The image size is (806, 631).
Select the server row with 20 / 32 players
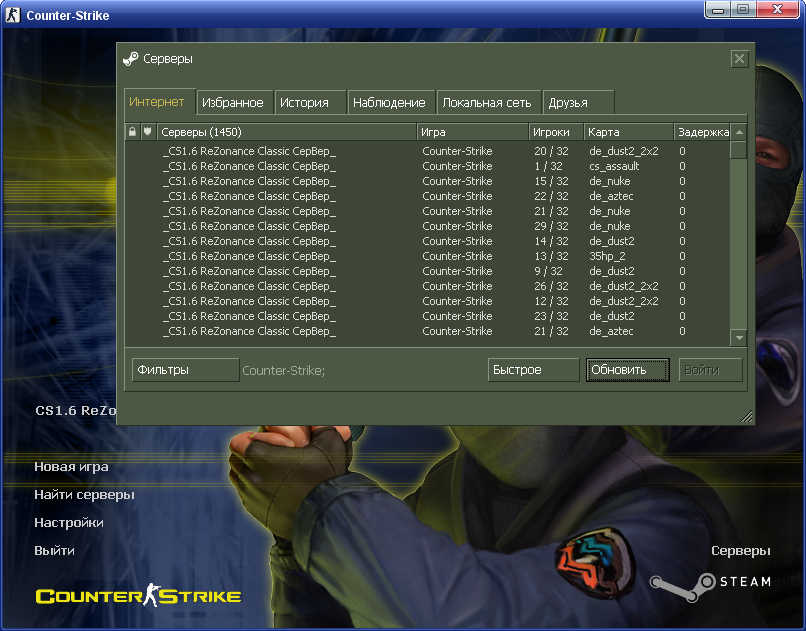427,151
